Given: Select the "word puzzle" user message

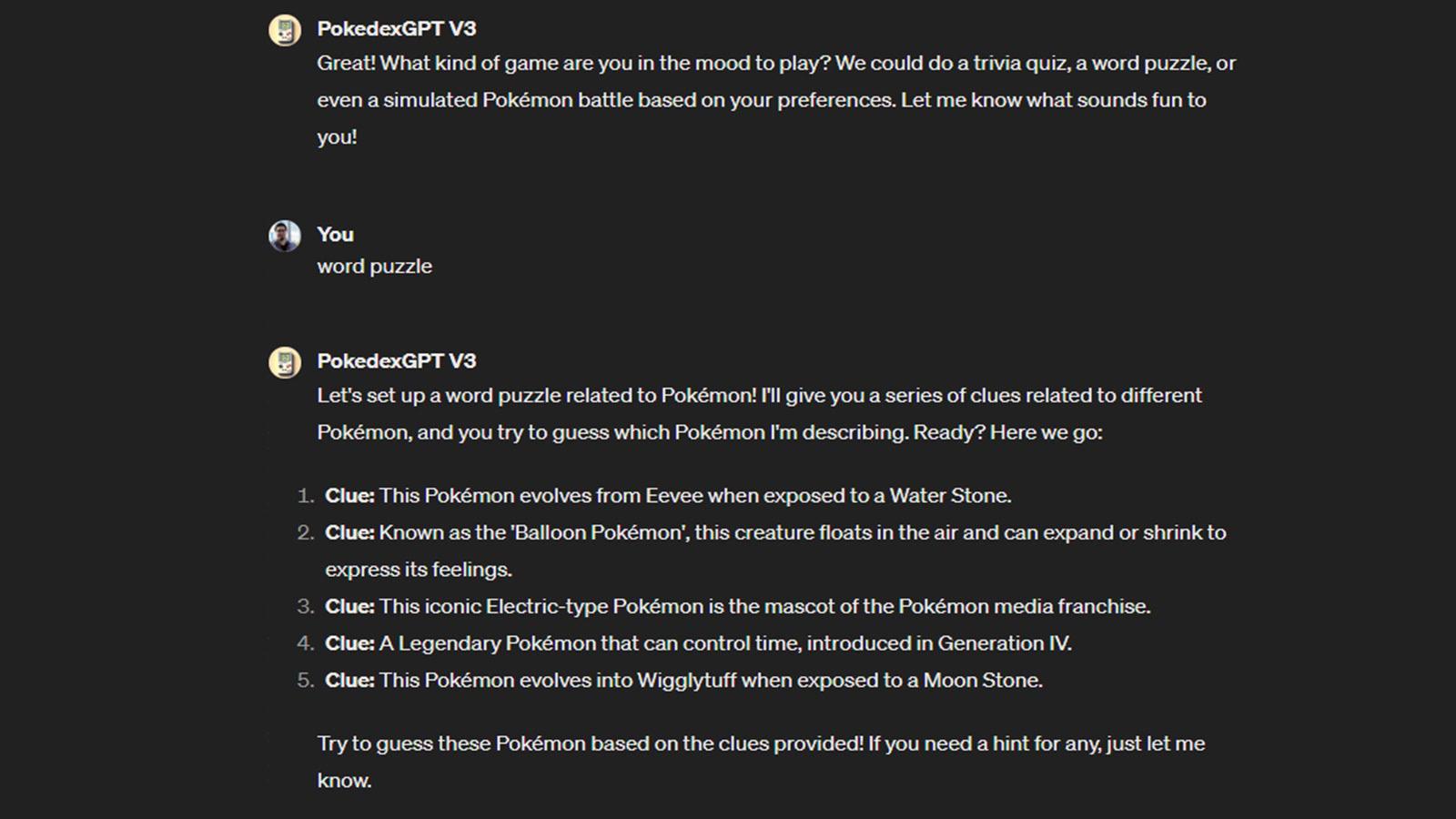Looking at the screenshot, I should (374, 267).
